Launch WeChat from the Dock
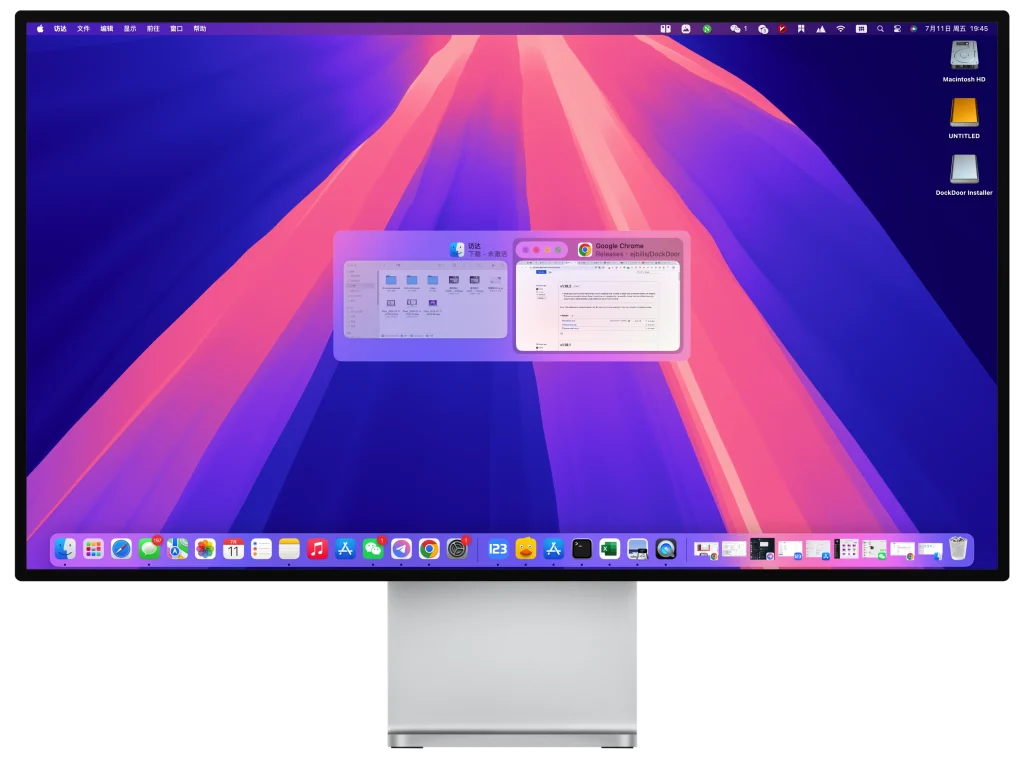 (x=372, y=549)
